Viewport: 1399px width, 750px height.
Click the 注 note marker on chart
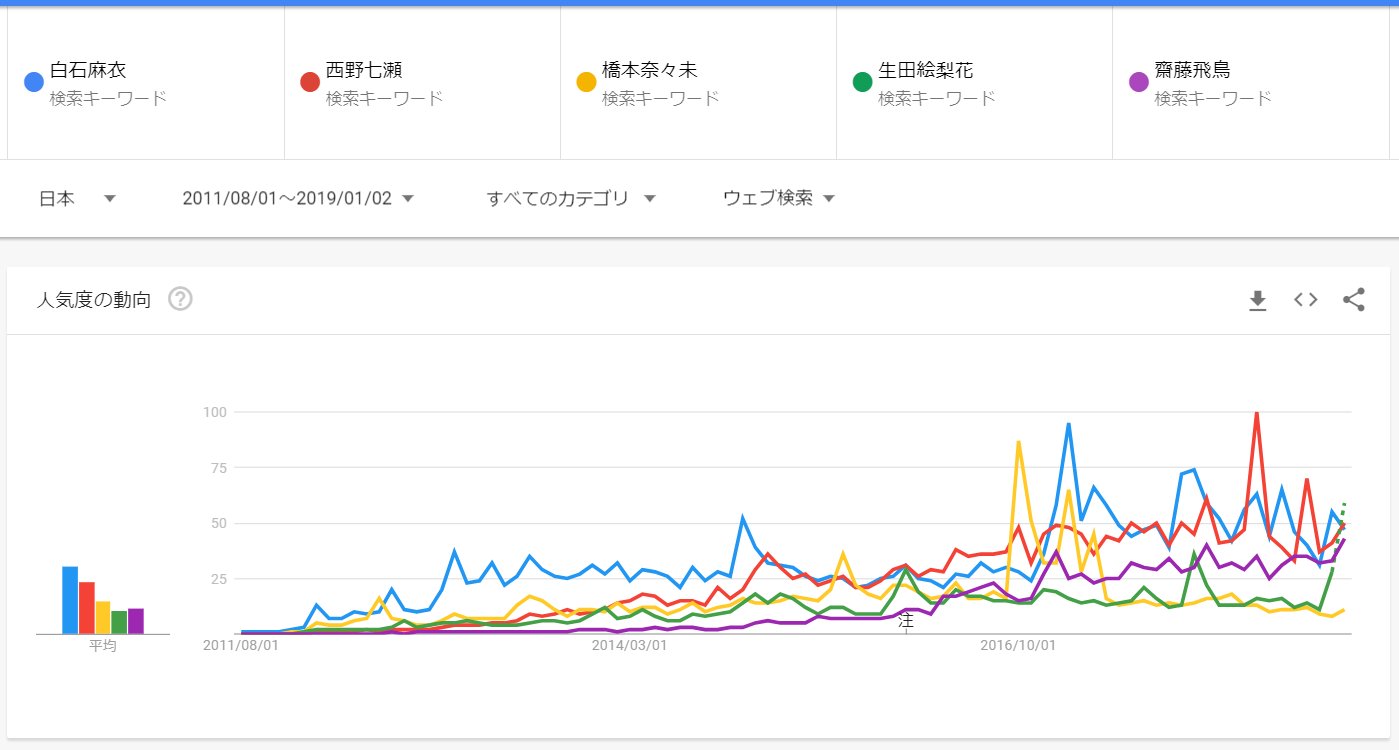[906, 621]
